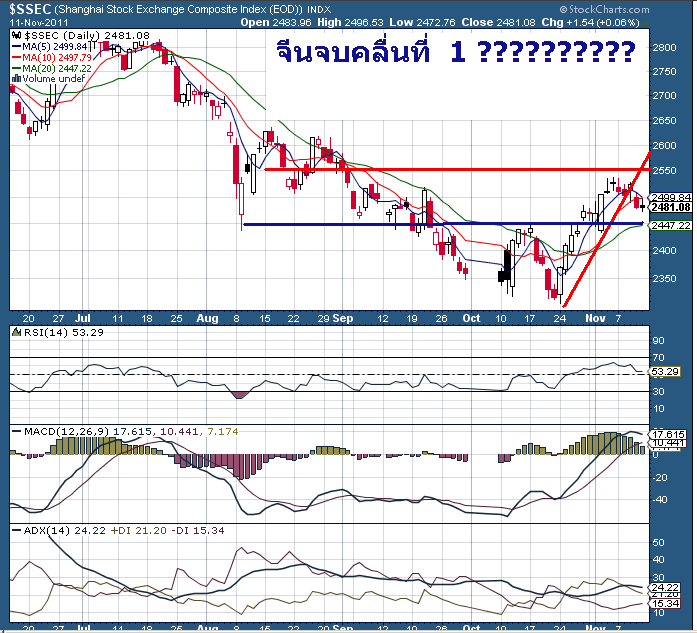Click the candlestick icon beside $SSEC (Daily) legend

pyautogui.click(x=17, y=36)
